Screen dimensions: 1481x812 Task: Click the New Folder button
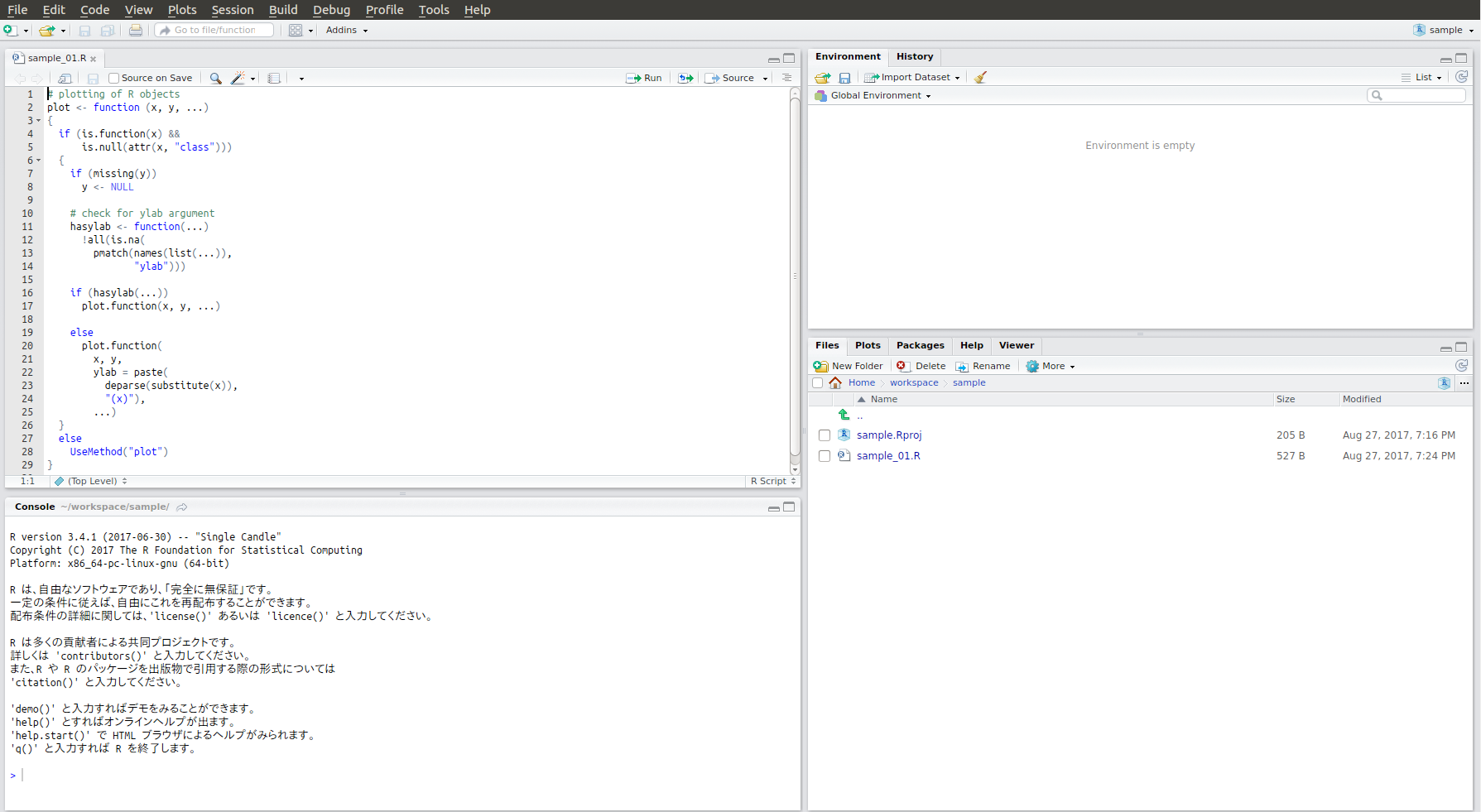click(x=849, y=366)
